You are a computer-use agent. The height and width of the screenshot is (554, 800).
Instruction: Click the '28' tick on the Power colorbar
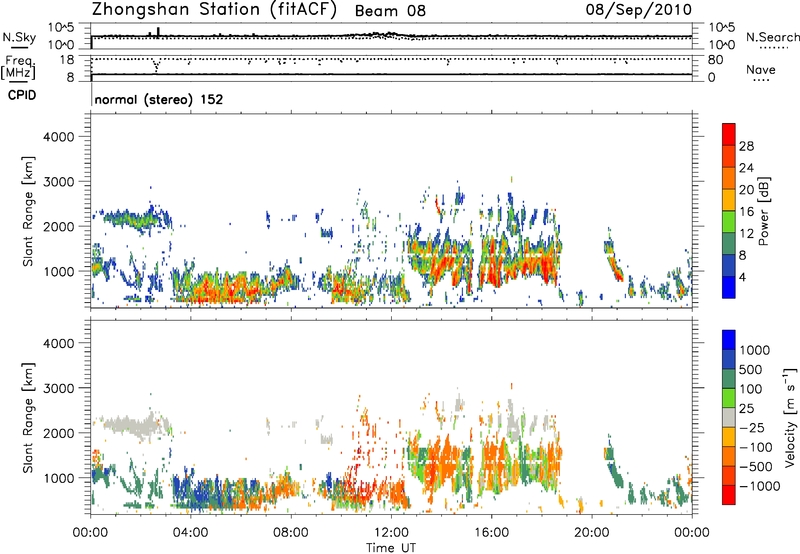[x=746, y=146]
